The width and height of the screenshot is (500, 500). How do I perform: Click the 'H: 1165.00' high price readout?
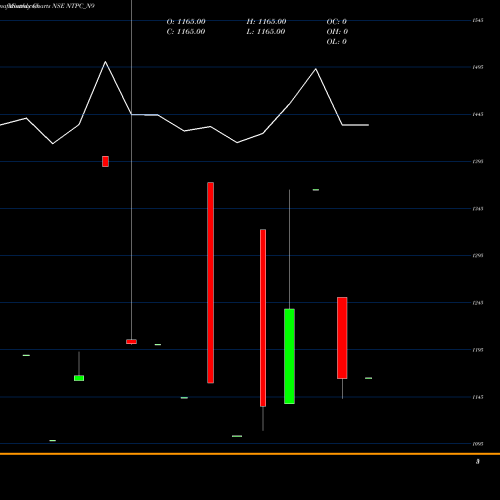[x=266, y=22]
